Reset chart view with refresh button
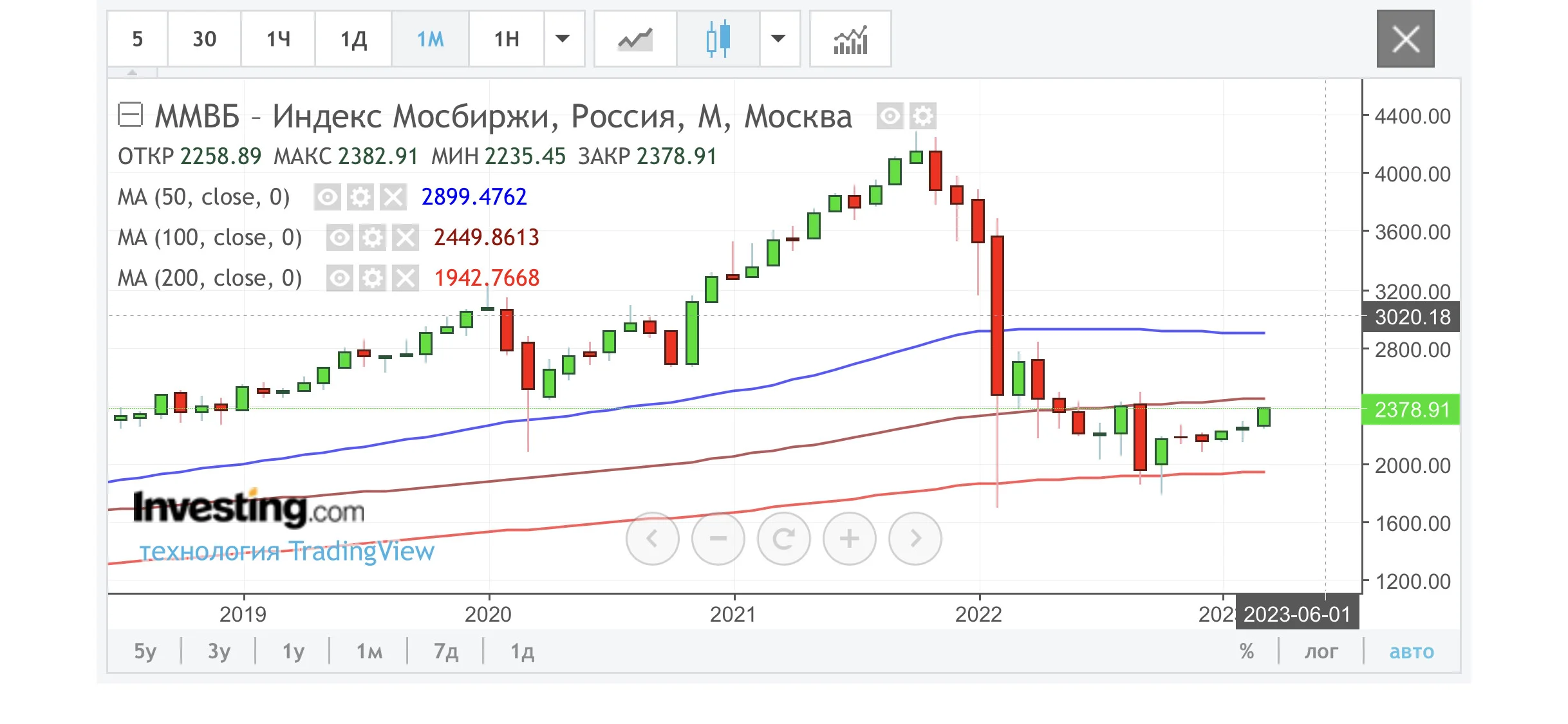 point(783,539)
